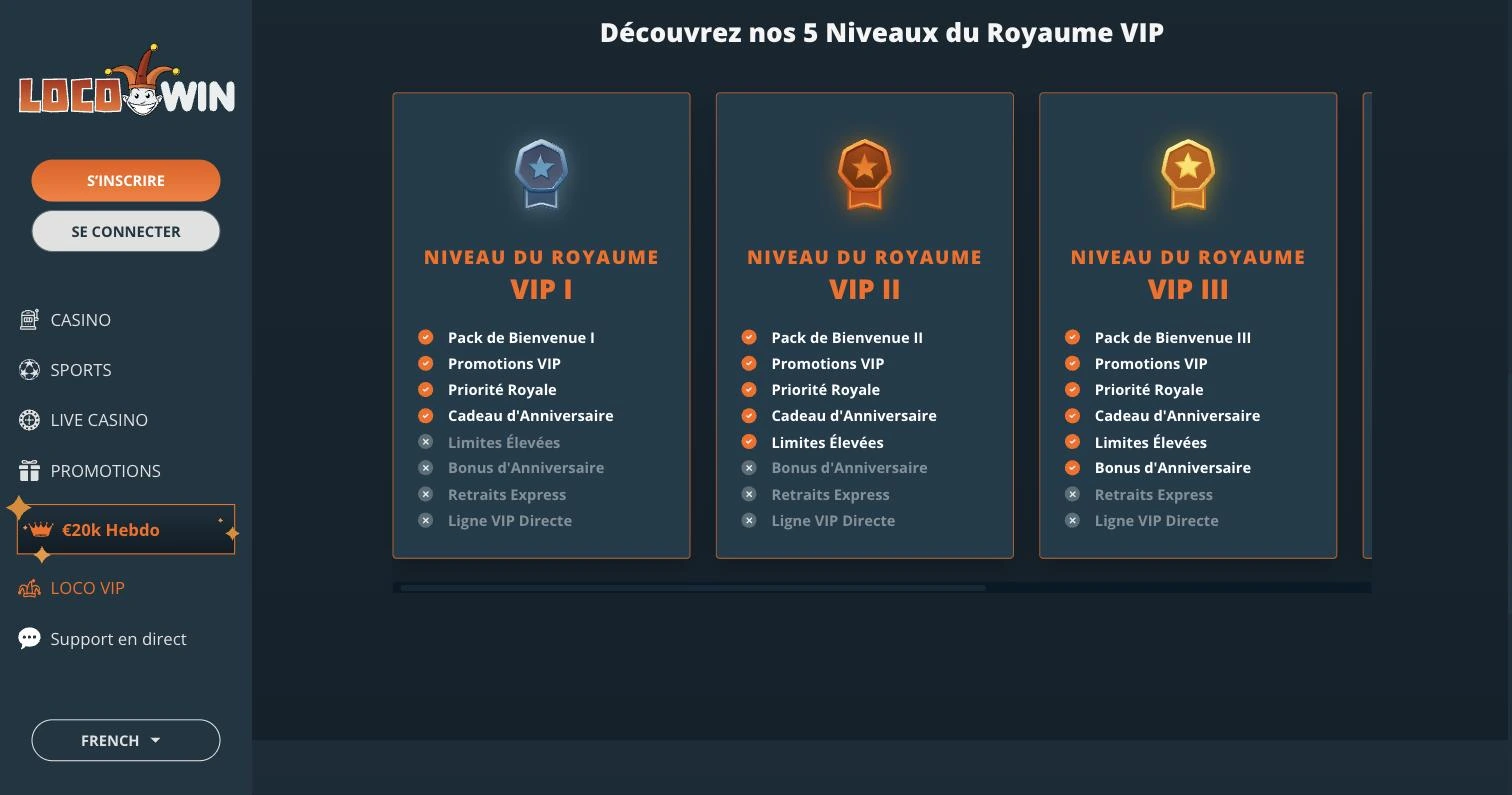Open the Casino menu item
The height and width of the screenshot is (795, 1512).
pos(80,320)
